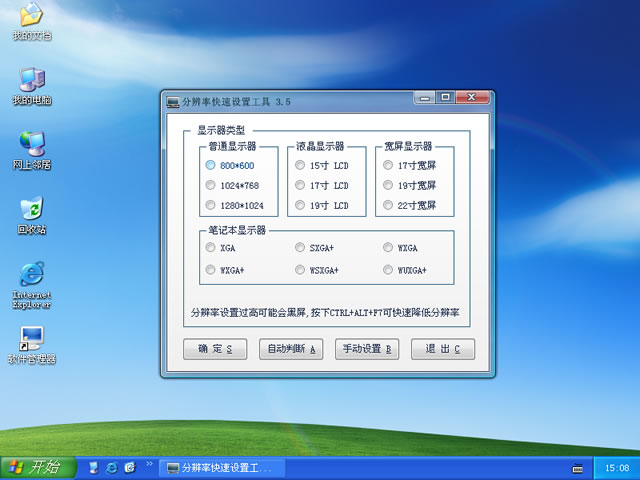This screenshot has width=640, height=480.
Task: Select the 19寸宽屏 option
Action: 409,185
